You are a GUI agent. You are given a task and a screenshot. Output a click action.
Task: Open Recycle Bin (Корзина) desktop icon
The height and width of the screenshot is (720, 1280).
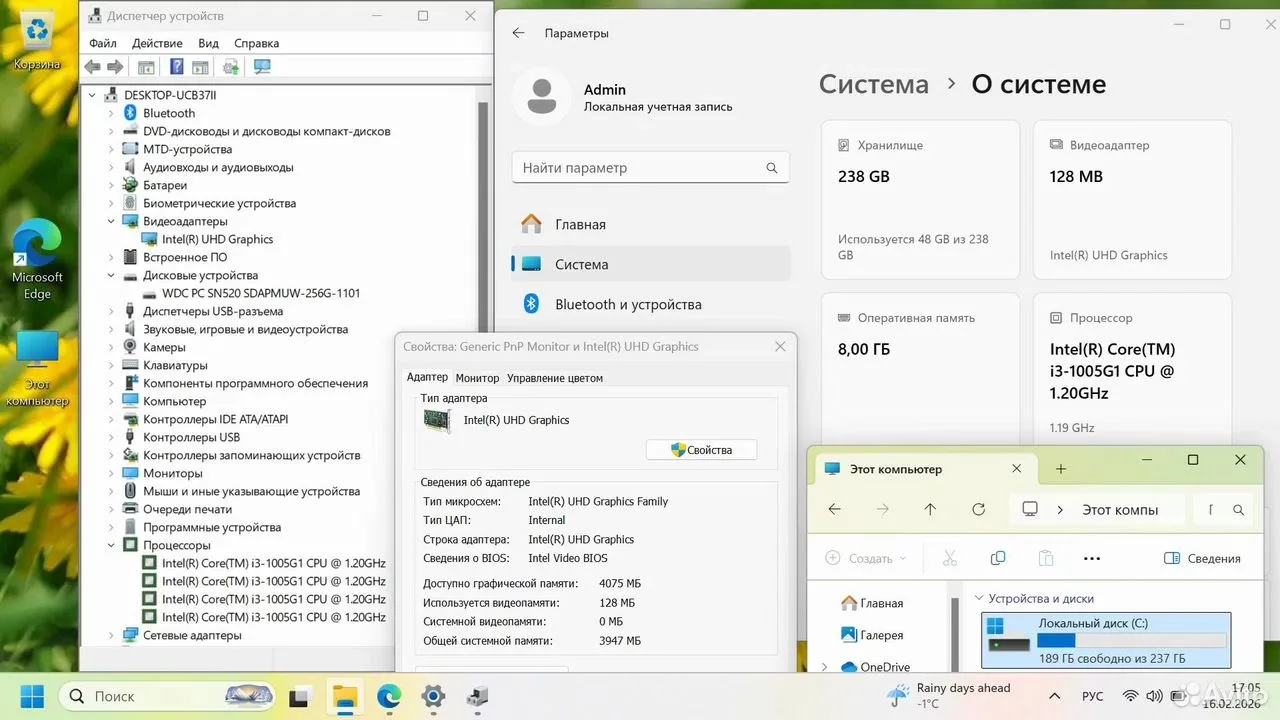(37, 41)
